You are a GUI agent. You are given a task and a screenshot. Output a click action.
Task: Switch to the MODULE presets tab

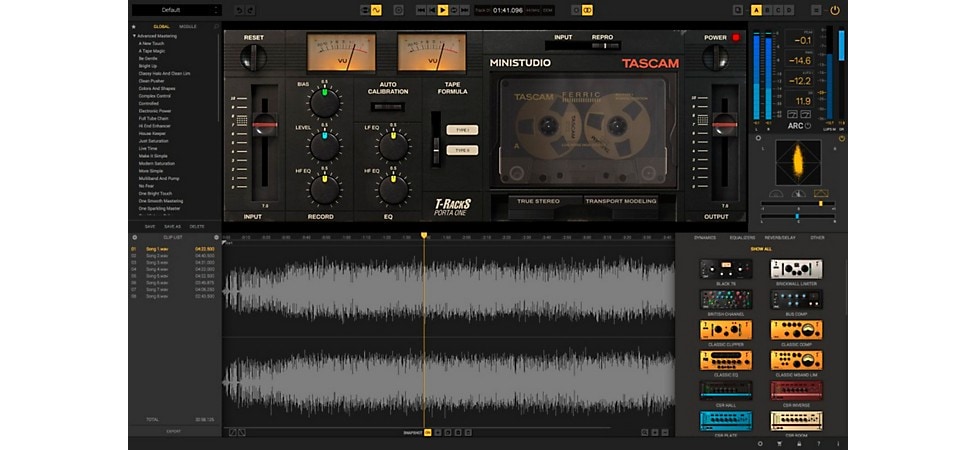[187, 27]
